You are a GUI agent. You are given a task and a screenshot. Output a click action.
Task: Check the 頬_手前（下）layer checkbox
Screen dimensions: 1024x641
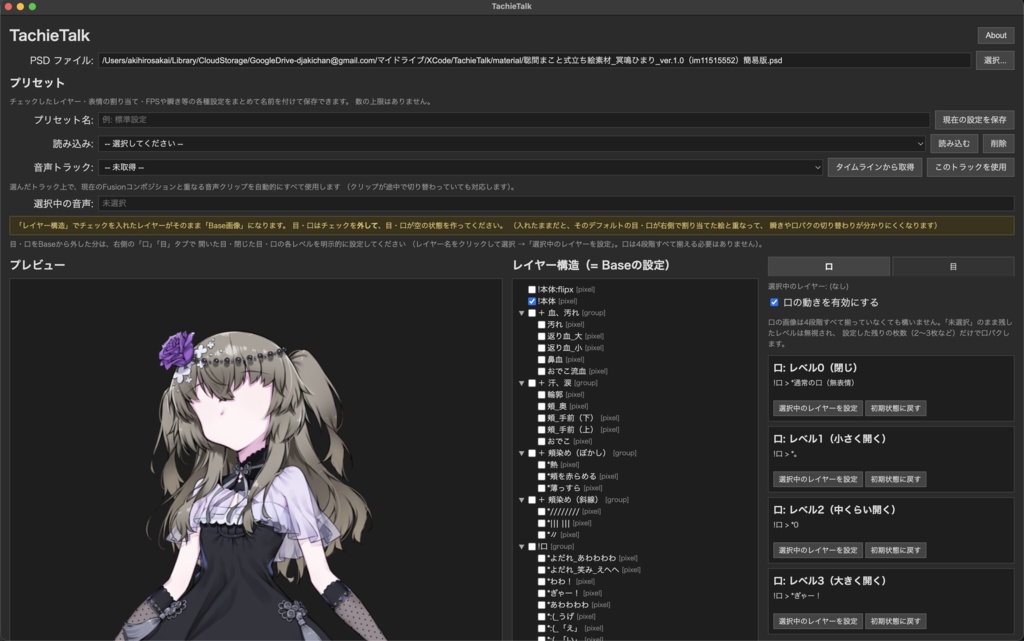(541, 418)
